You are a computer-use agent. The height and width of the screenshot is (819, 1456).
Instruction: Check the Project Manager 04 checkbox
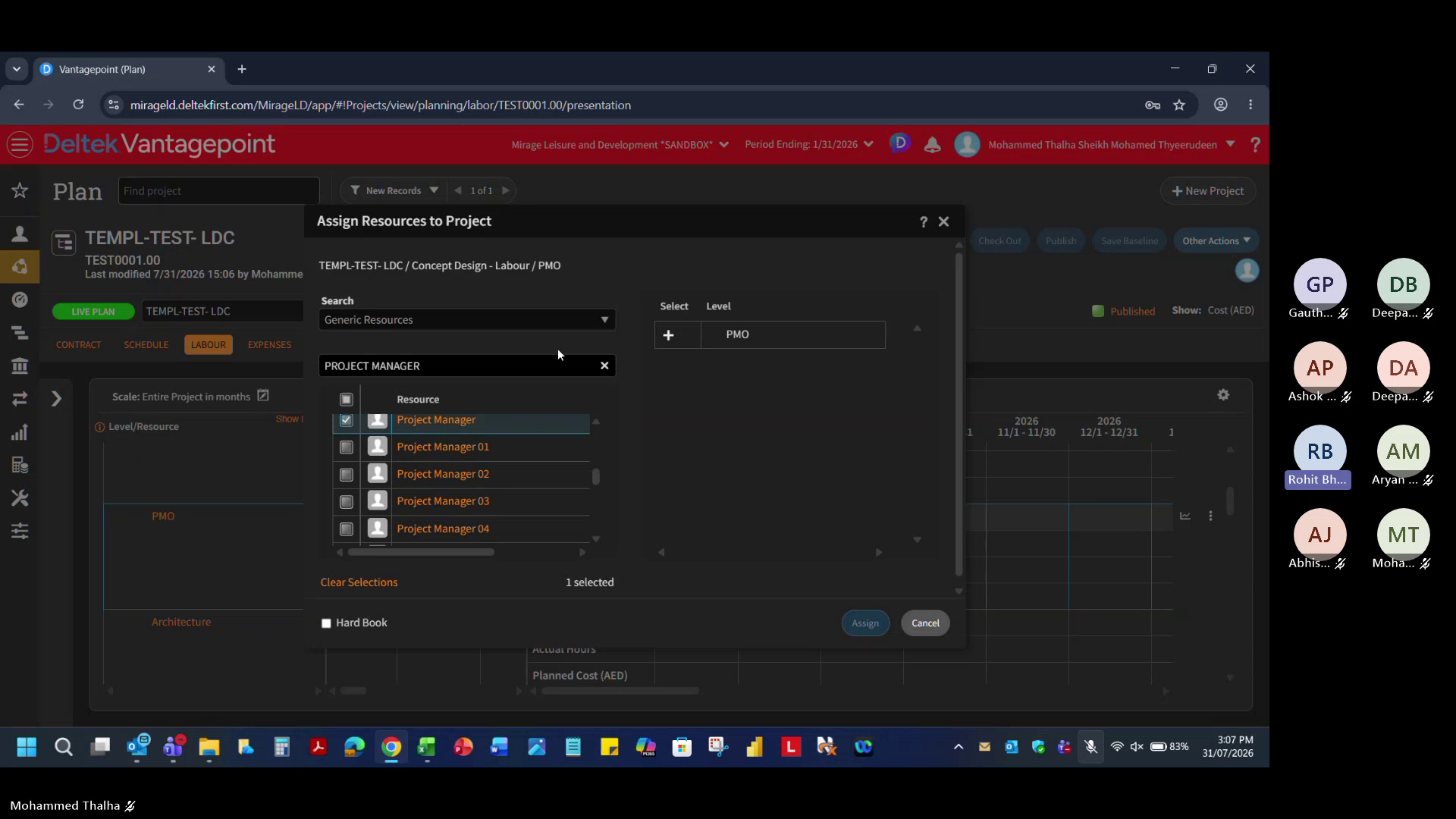[x=347, y=529]
